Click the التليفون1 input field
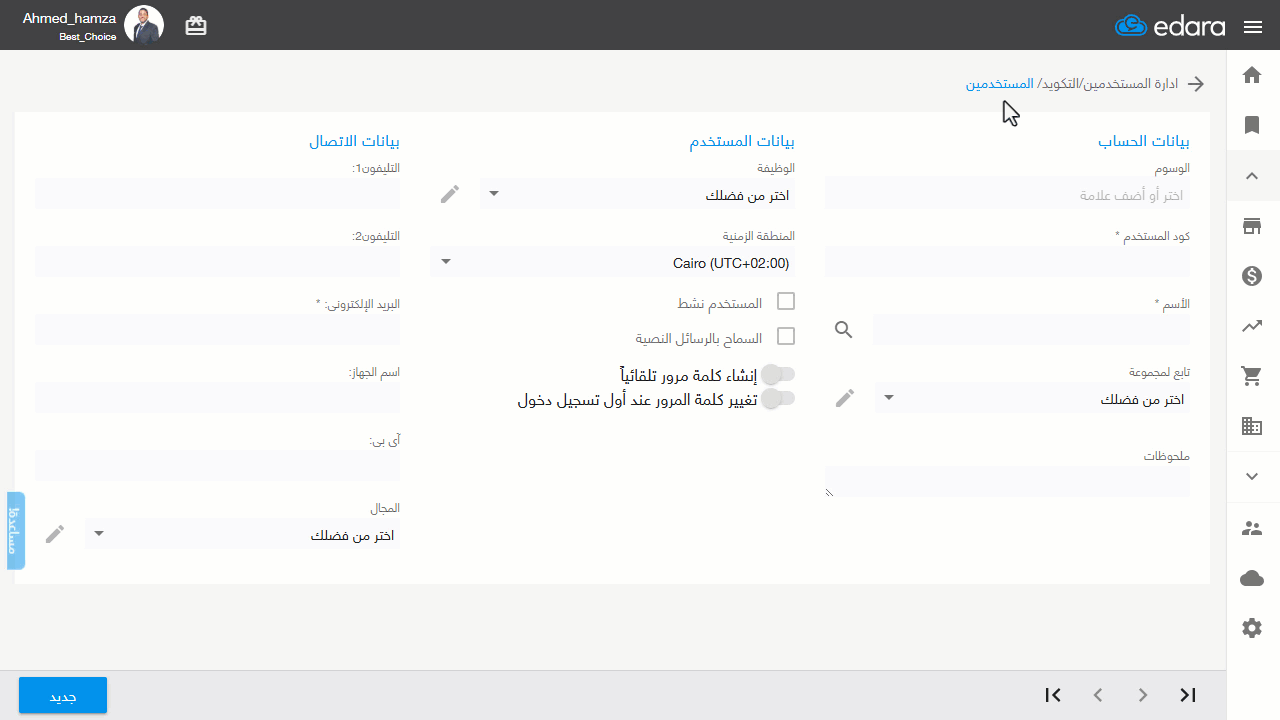The image size is (1280, 720). pos(217,194)
